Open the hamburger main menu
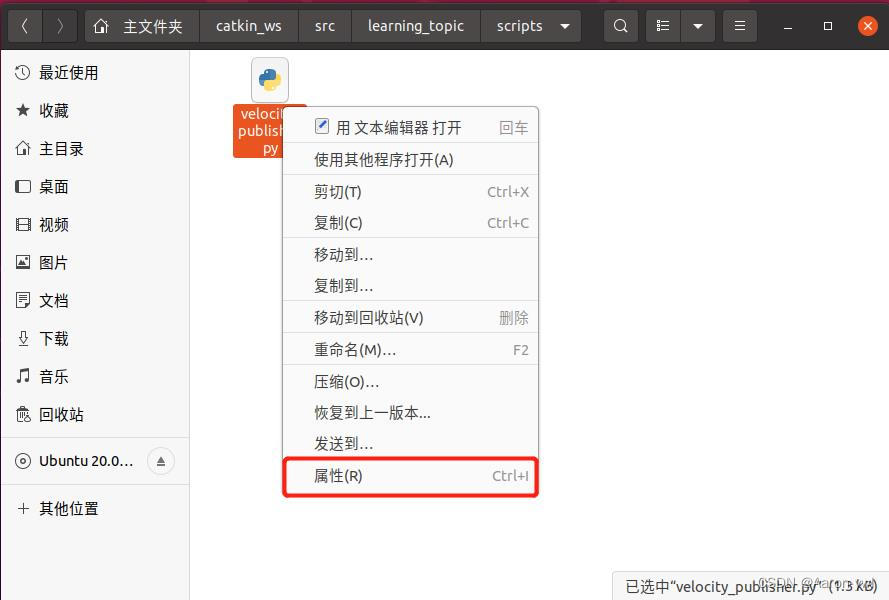Screen dimensions: 889x600 (740, 26)
